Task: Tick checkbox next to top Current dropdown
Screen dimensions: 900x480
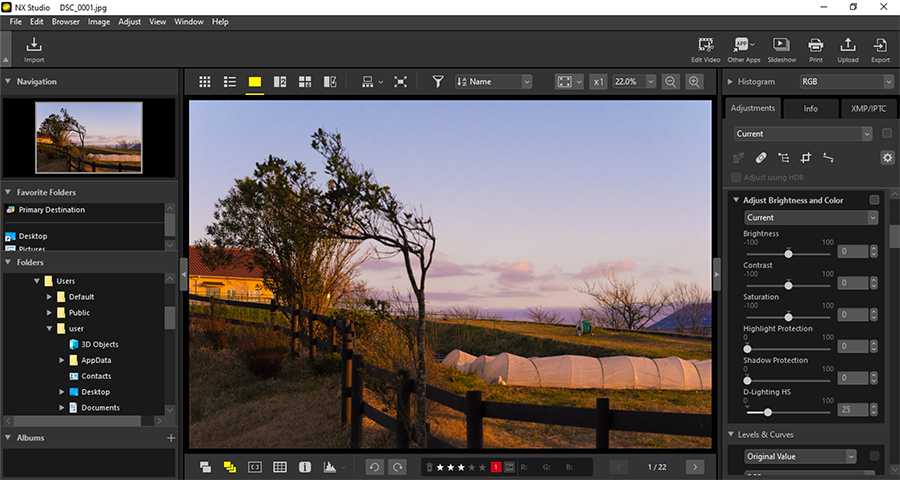Action: tap(887, 133)
